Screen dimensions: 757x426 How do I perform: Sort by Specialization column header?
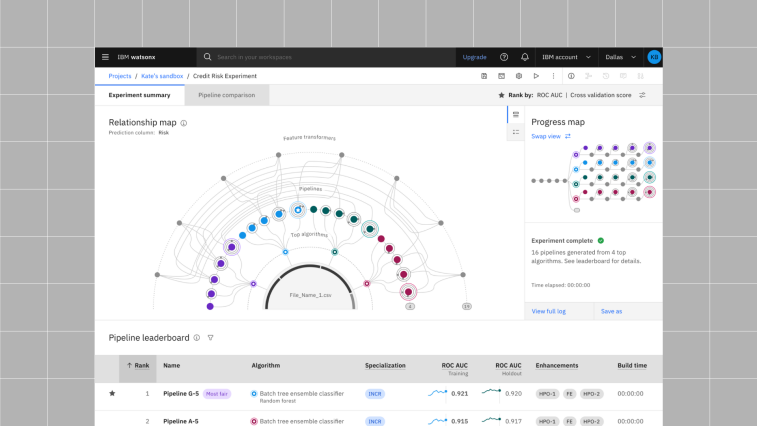[x=385, y=366]
